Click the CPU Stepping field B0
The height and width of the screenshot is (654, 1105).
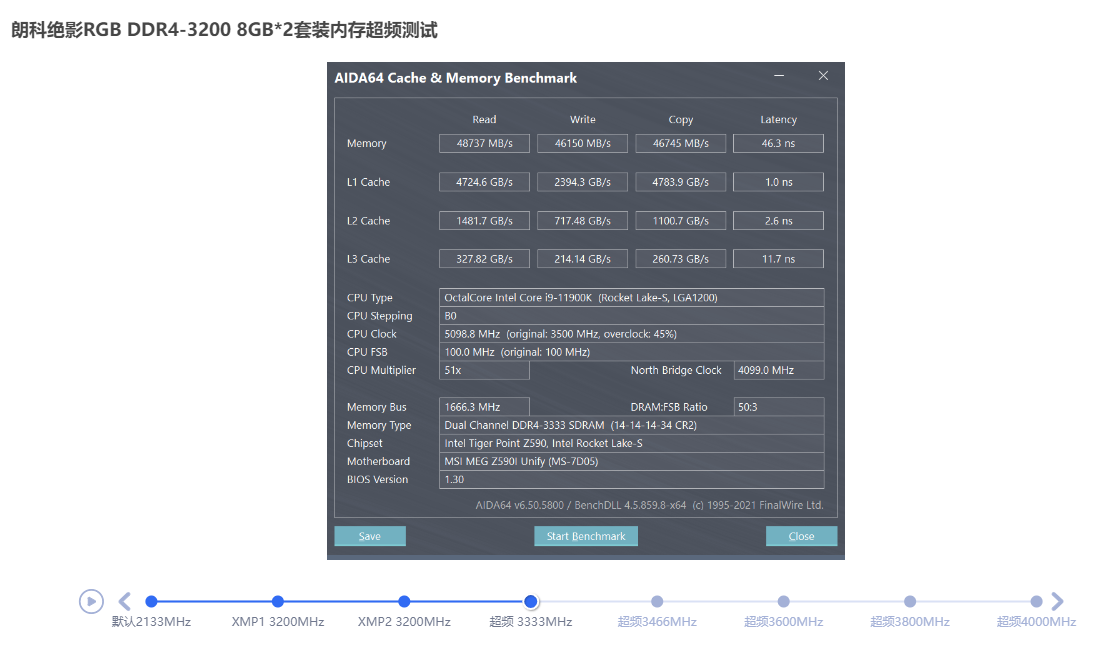coord(631,316)
